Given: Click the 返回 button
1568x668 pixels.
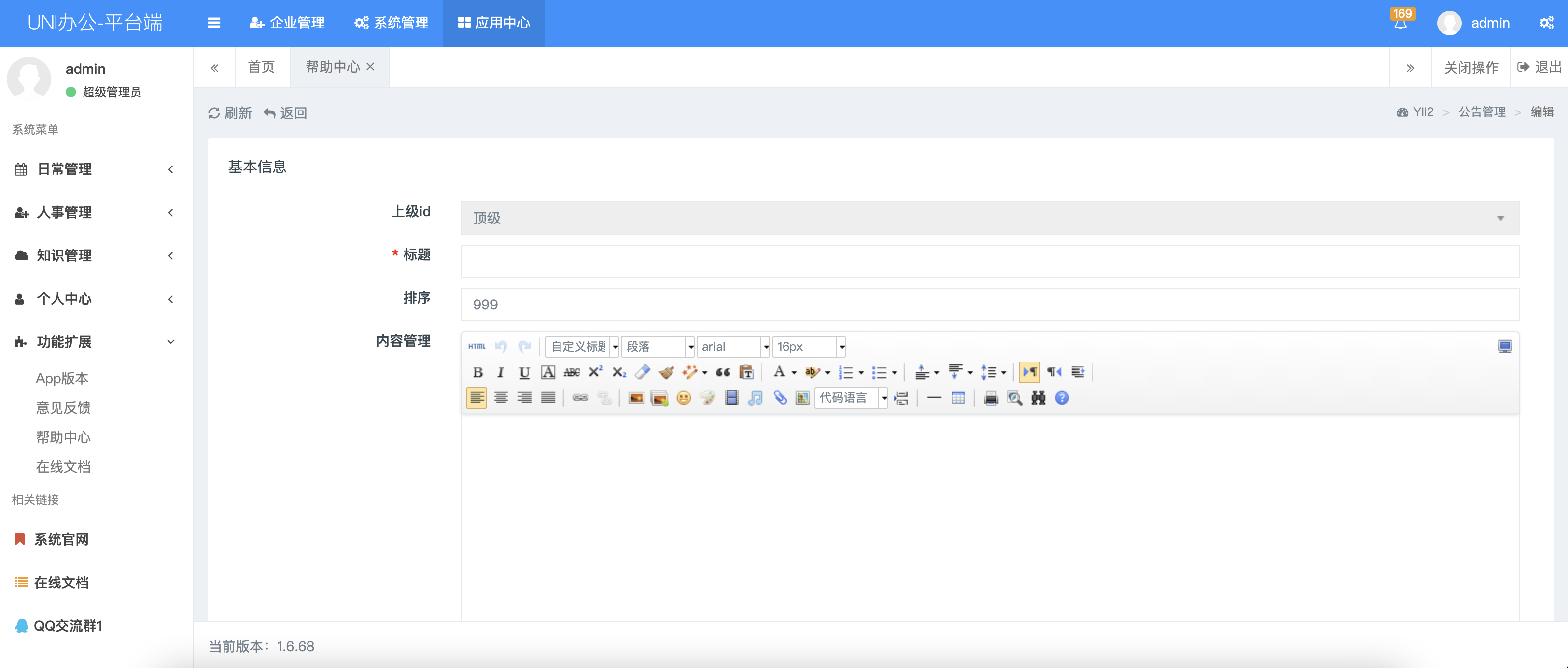Looking at the screenshot, I should coord(285,113).
